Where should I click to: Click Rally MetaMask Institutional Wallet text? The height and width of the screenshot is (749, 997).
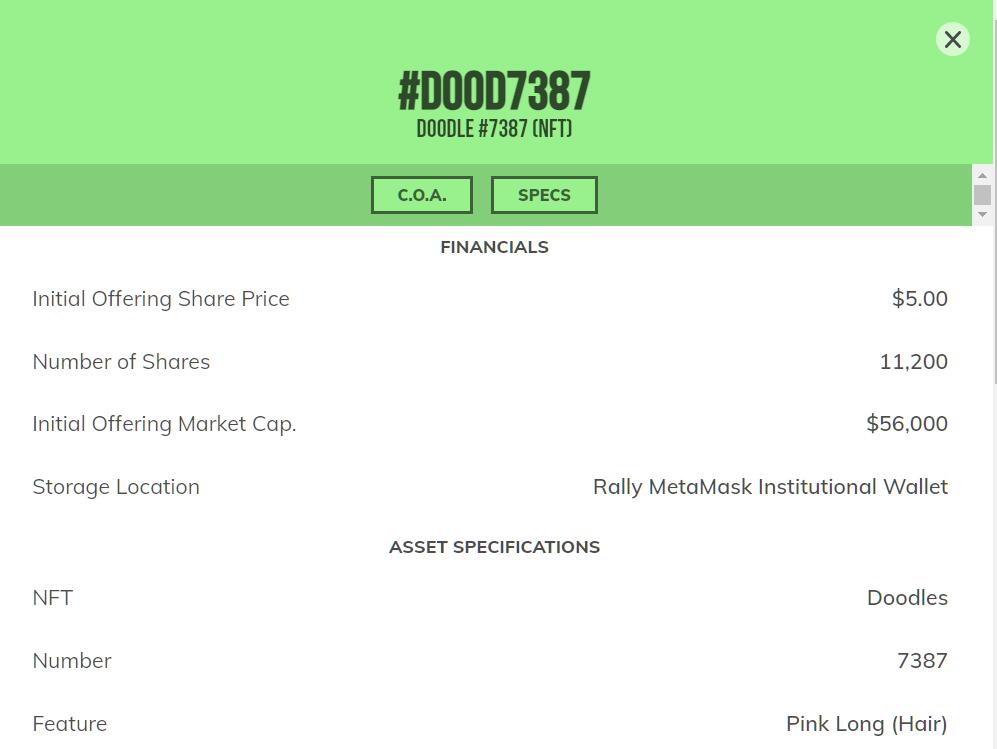tap(770, 487)
